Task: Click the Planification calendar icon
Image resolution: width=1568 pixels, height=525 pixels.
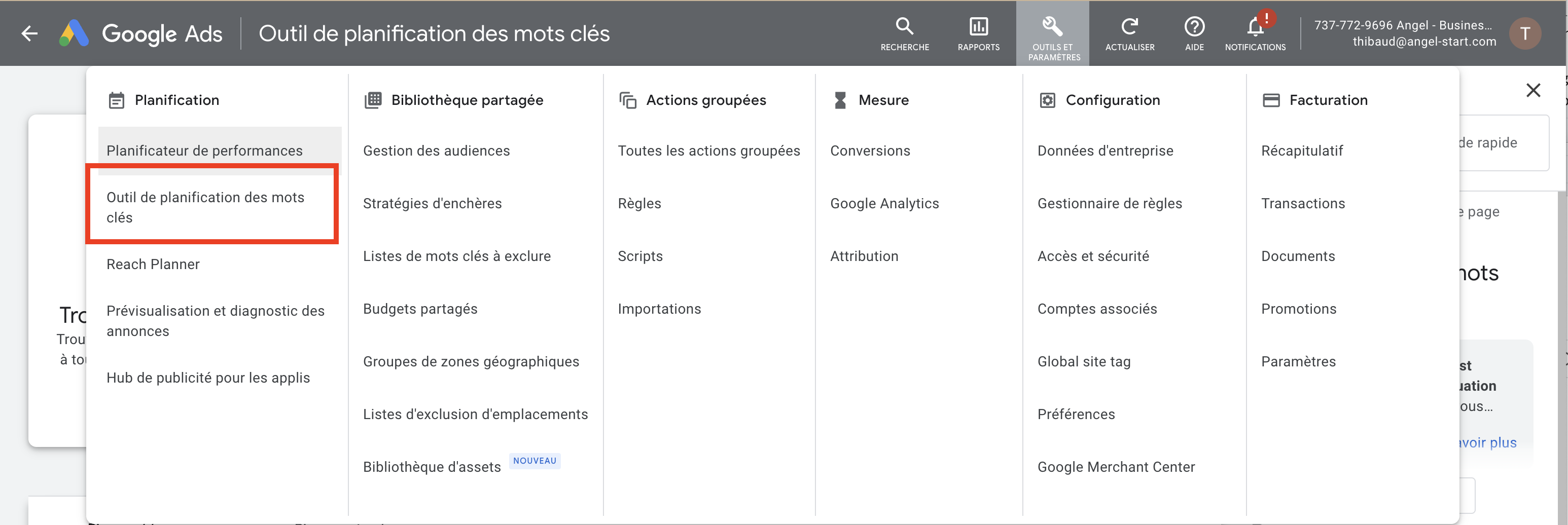Action: point(116,99)
